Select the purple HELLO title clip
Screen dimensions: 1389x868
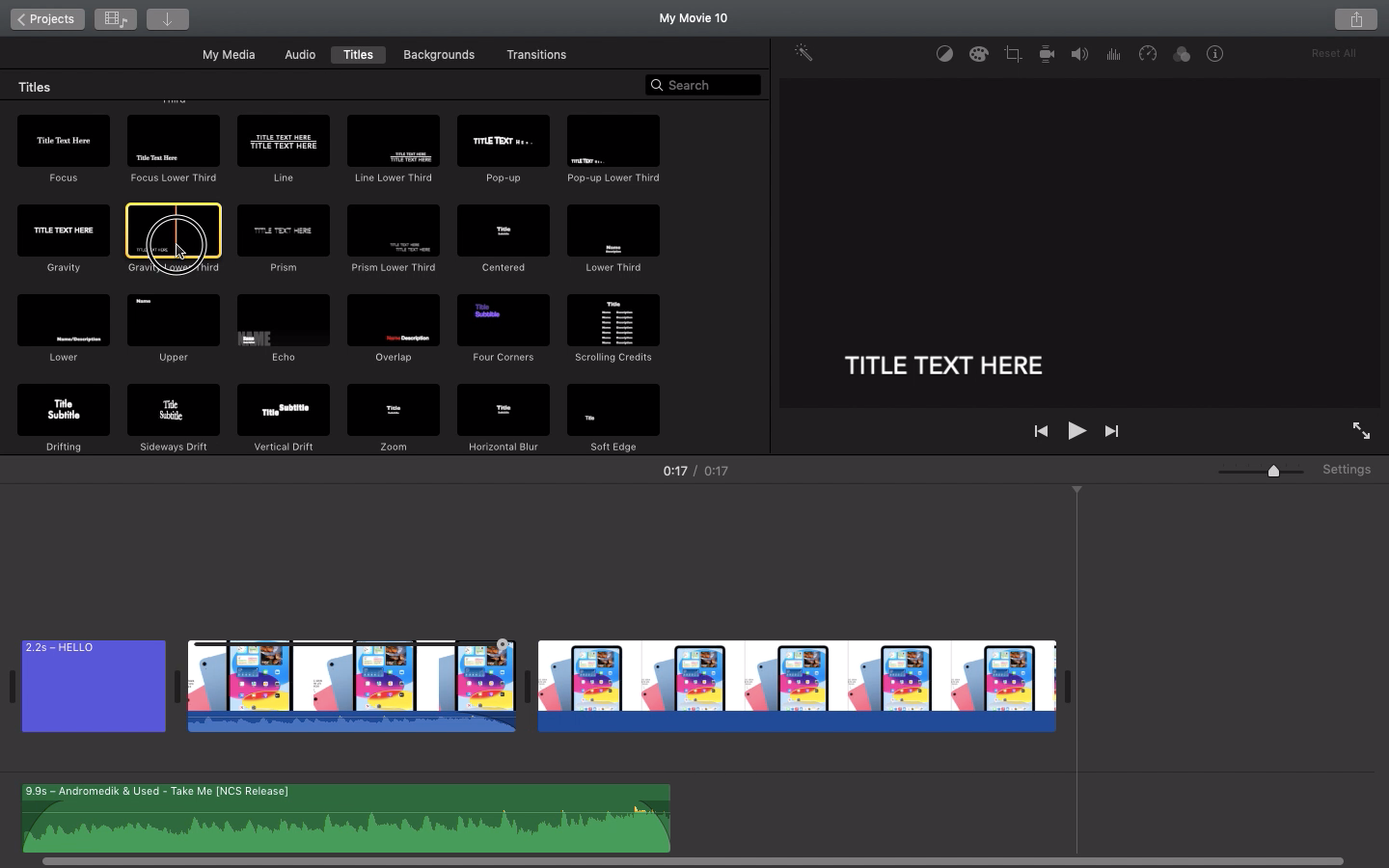point(94,686)
